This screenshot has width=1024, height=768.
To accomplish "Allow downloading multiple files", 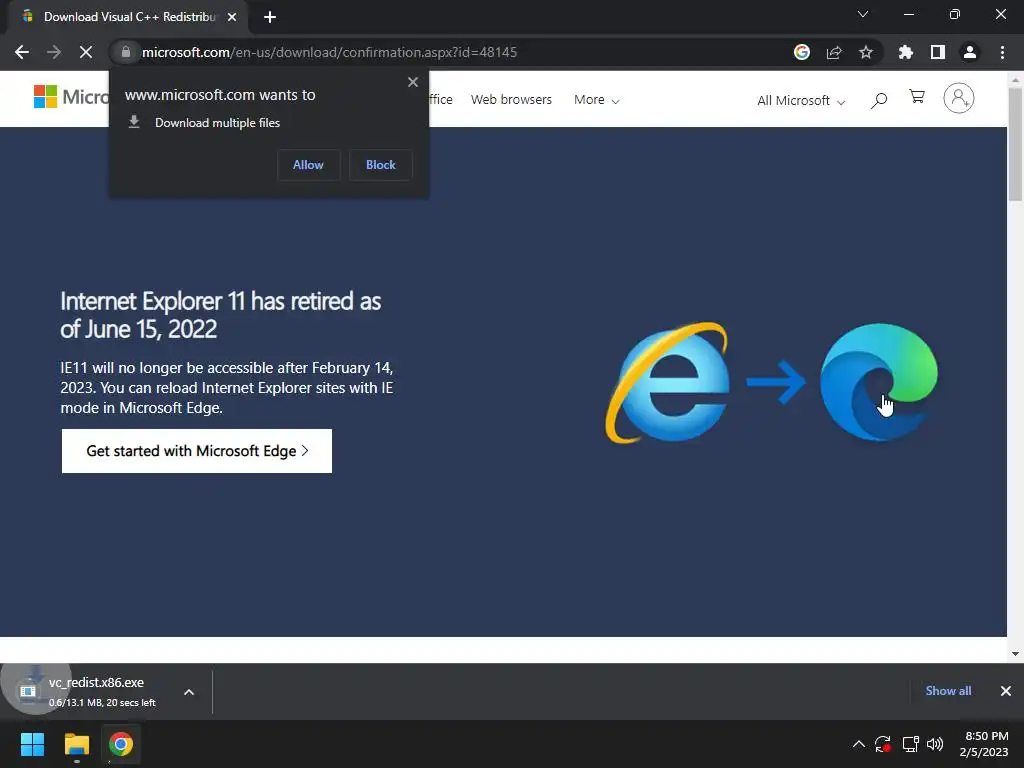I will tap(308, 165).
